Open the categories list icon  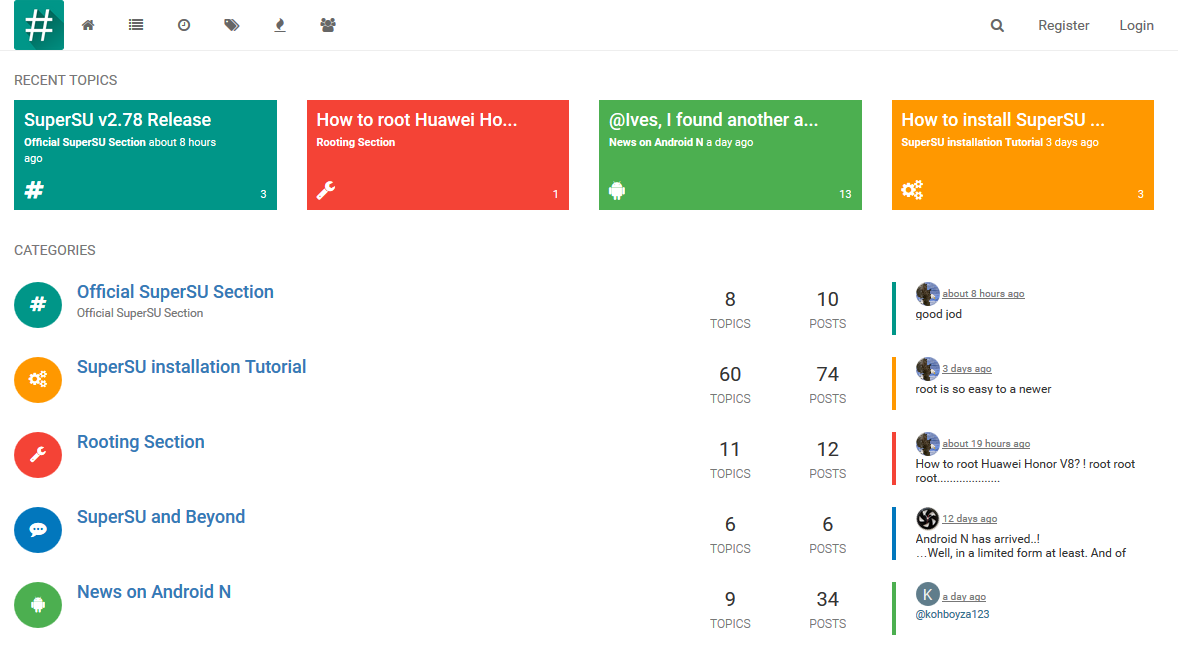coord(136,26)
